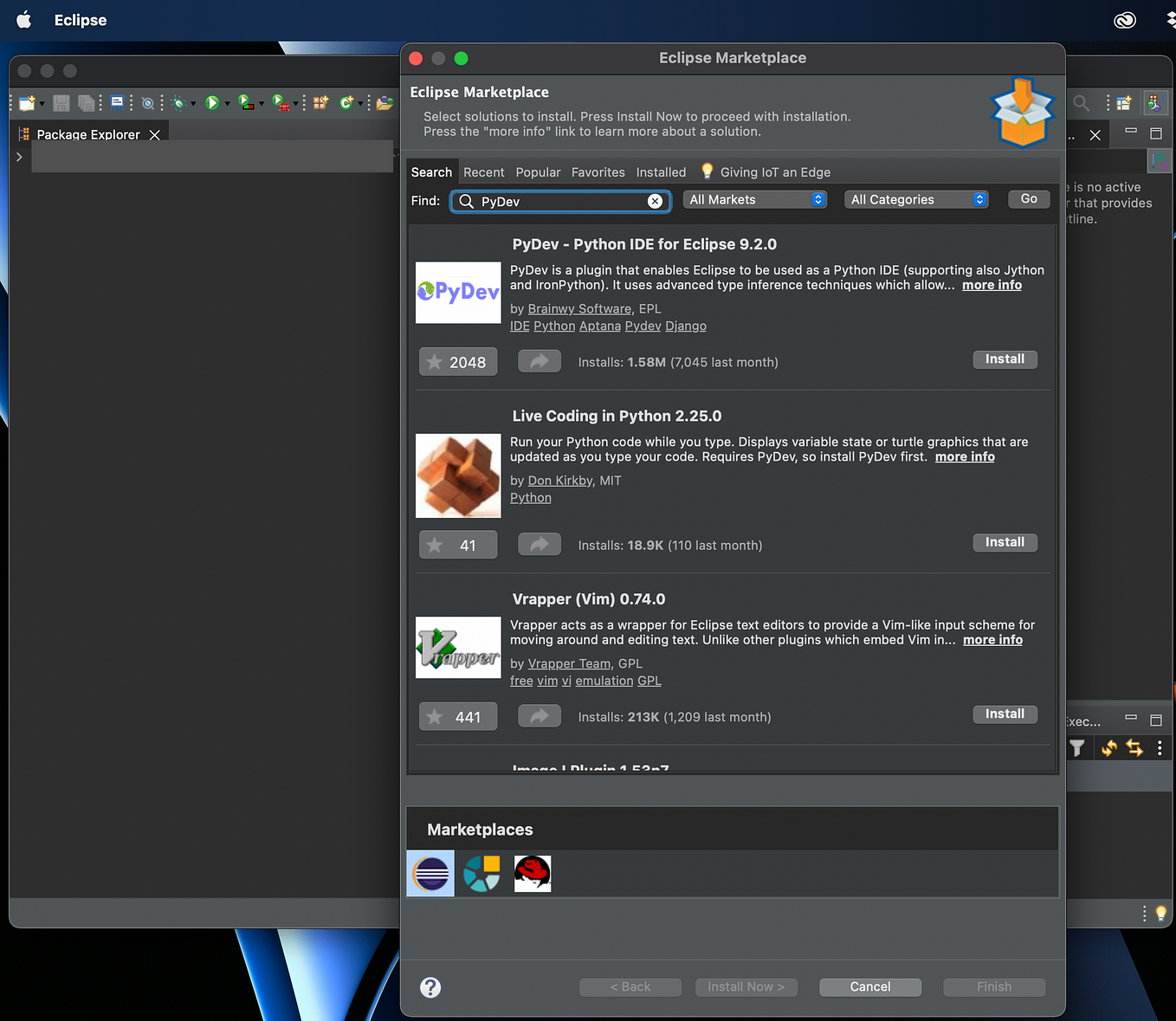The width and height of the screenshot is (1176, 1021).
Task: Open the New Java Class dropdown arrow
Action: point(360,104)
